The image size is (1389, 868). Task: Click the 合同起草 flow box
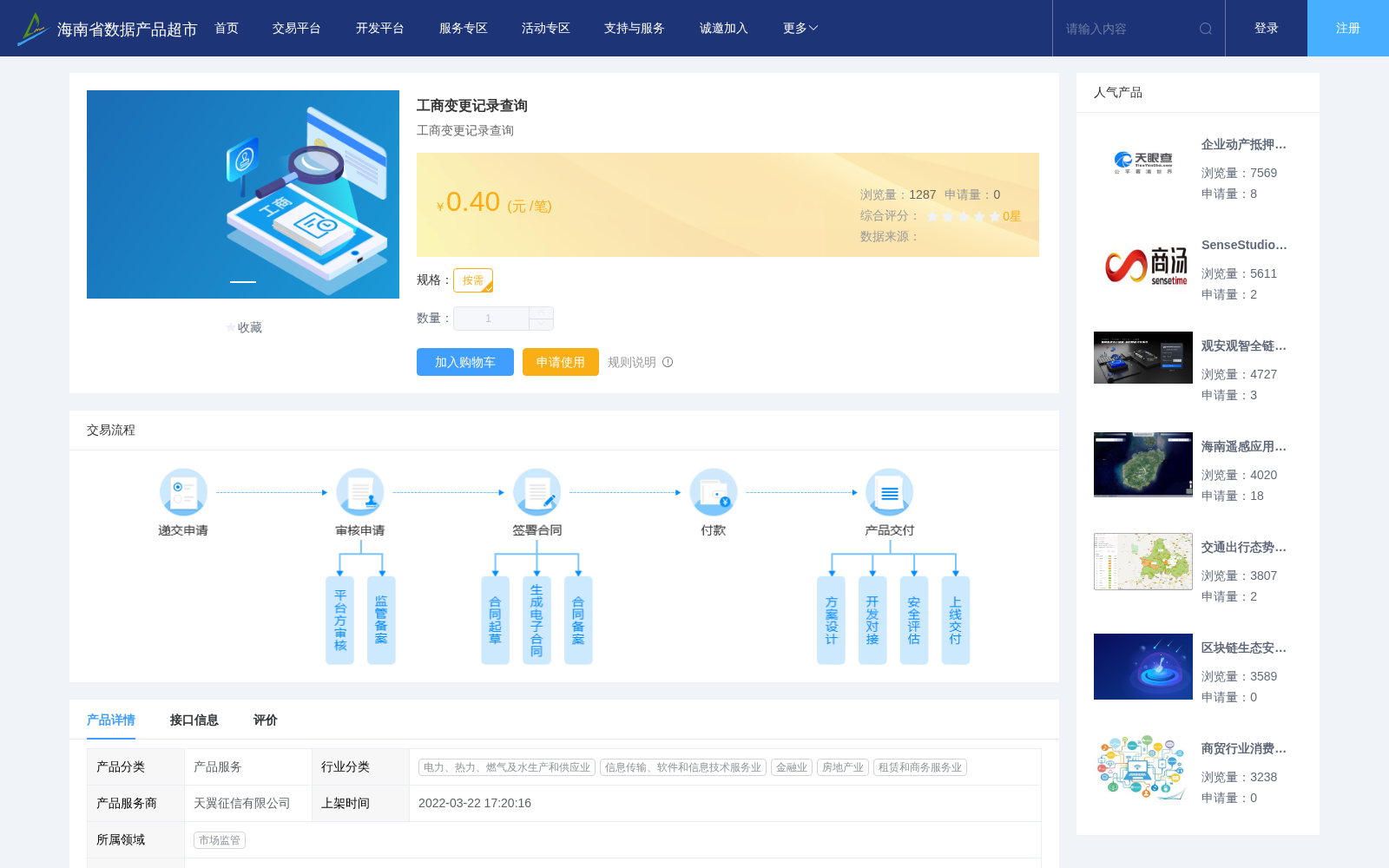pos(495,620)
